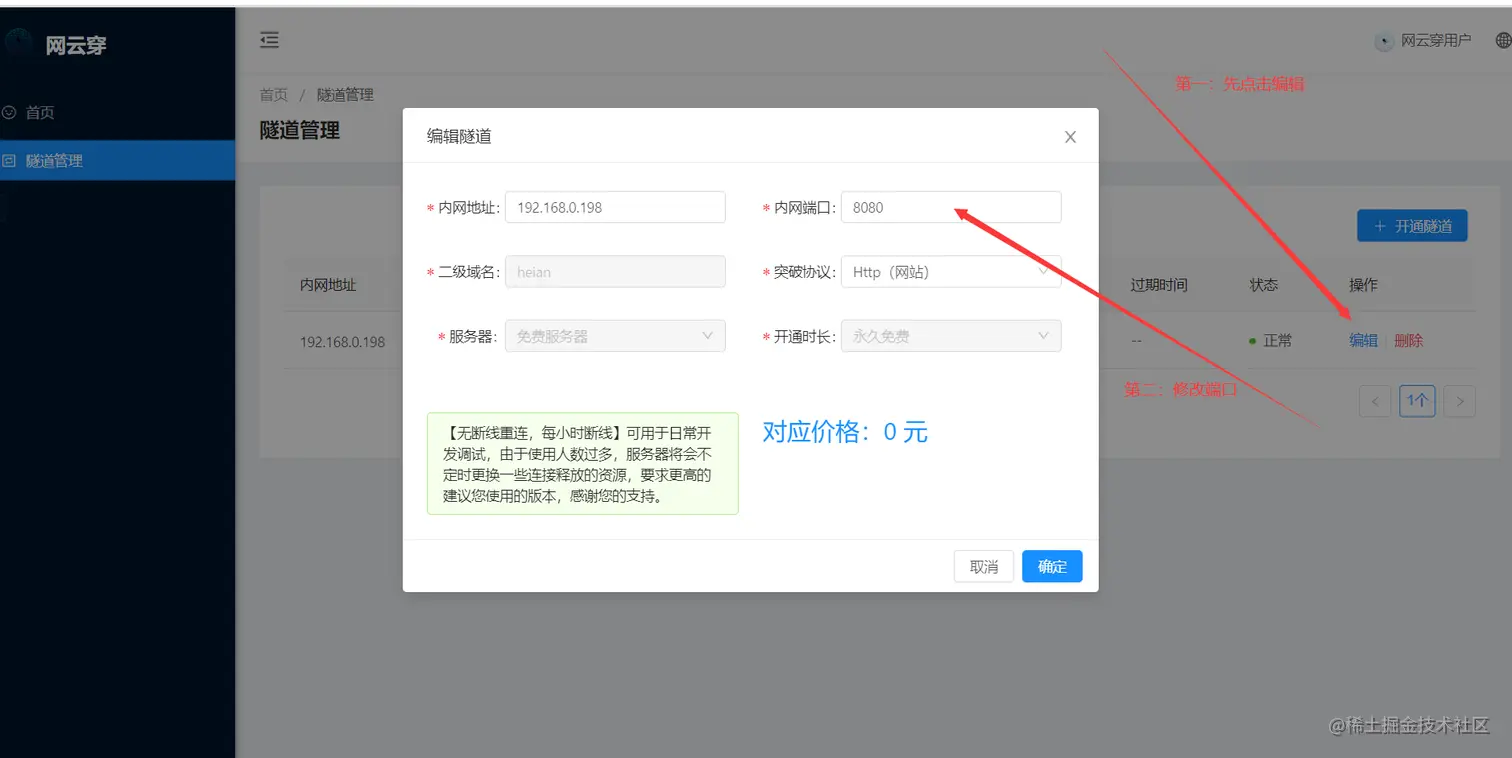
Task: Close the 编辑隧道 dialog with the X
Action: (1070, 136)
